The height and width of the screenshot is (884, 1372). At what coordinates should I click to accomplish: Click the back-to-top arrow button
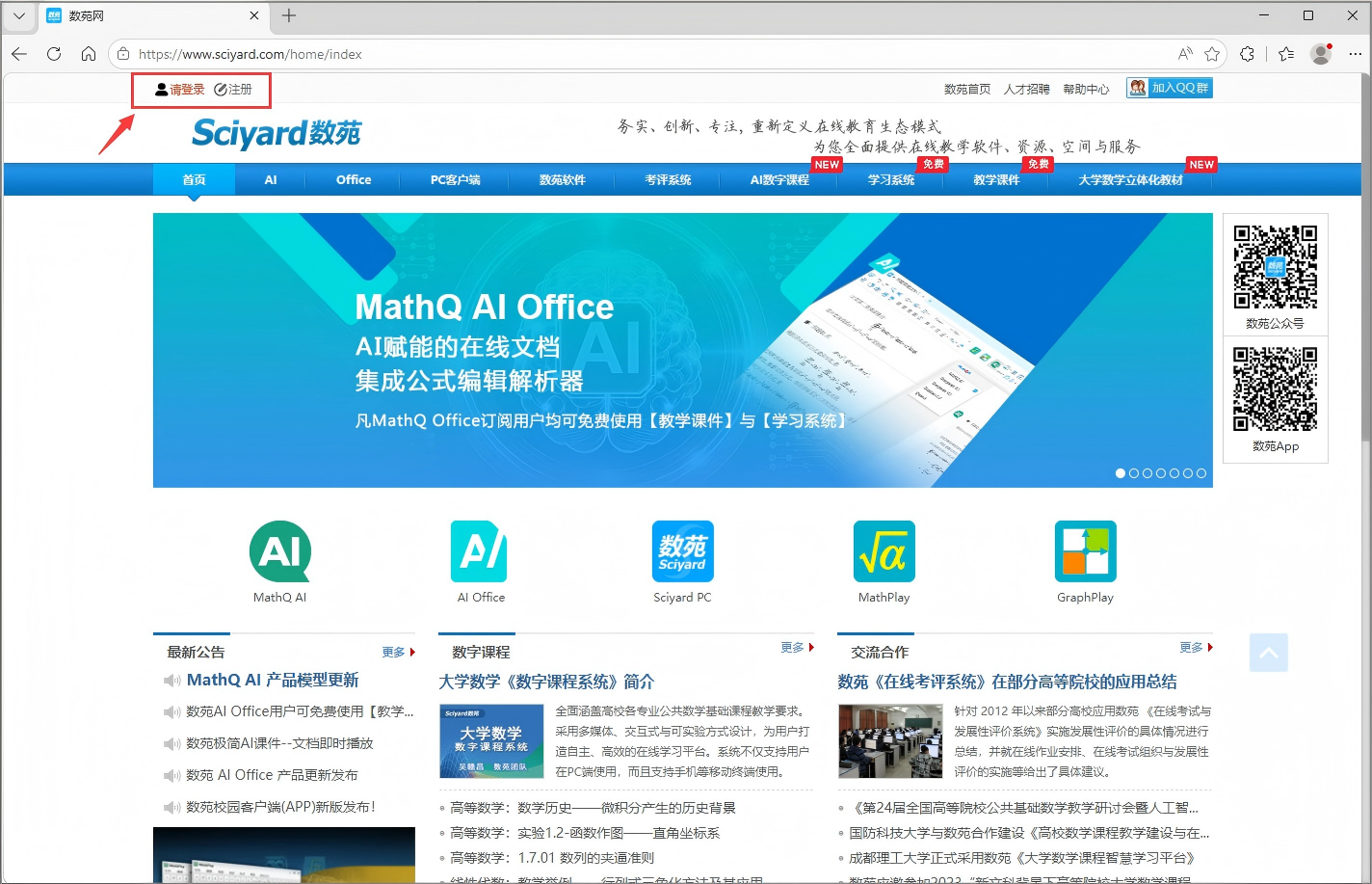coord(1269,653)
